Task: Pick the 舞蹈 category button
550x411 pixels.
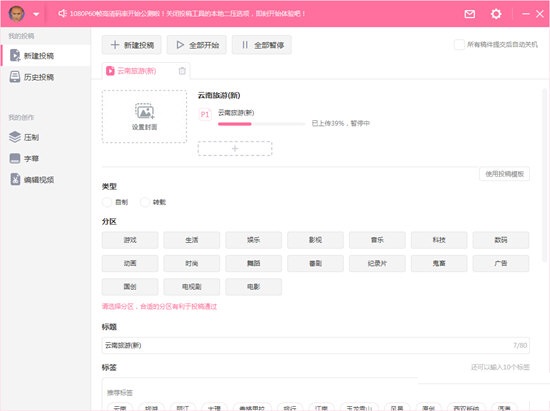Action: 254,263
